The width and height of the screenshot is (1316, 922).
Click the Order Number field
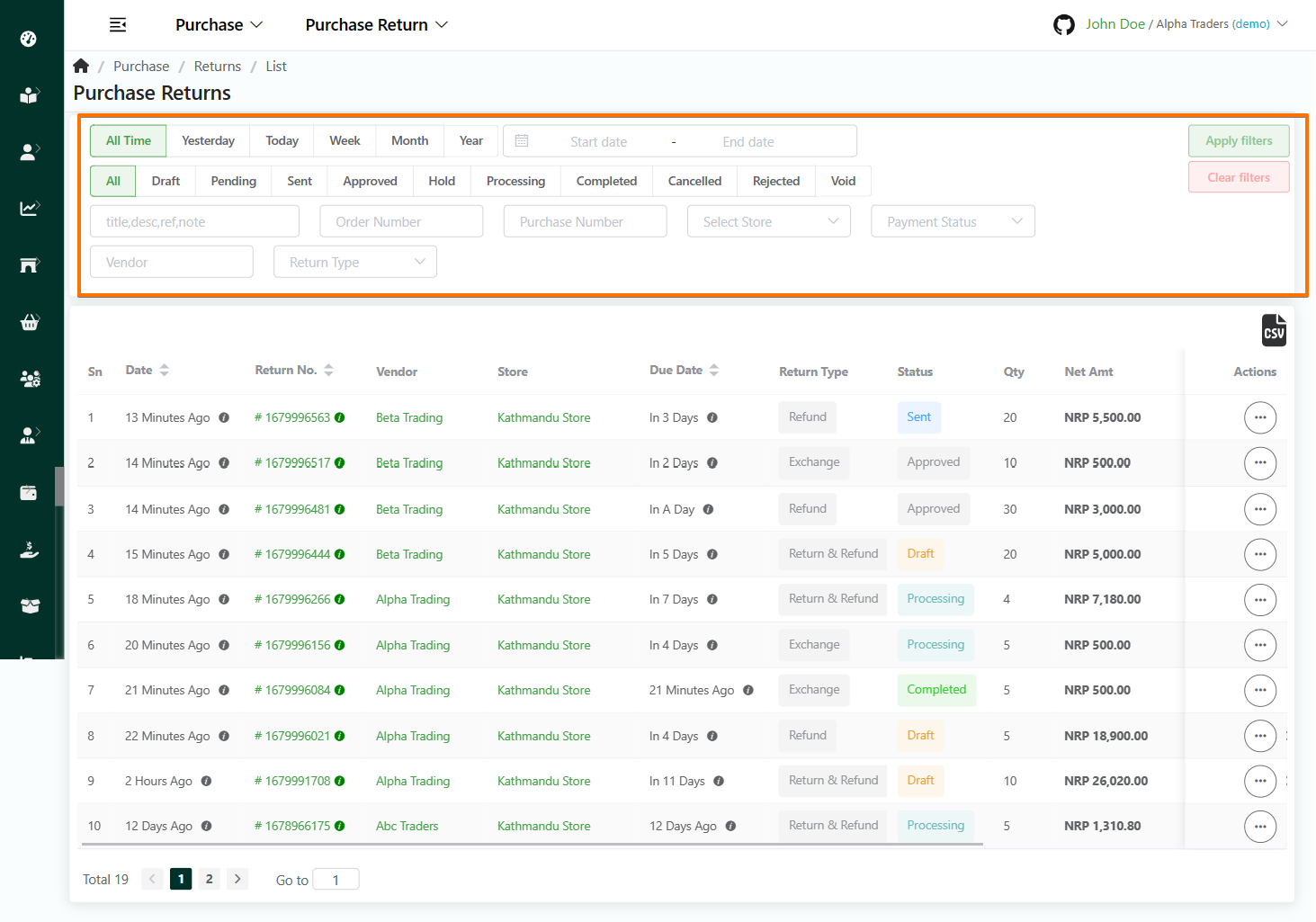401,221
